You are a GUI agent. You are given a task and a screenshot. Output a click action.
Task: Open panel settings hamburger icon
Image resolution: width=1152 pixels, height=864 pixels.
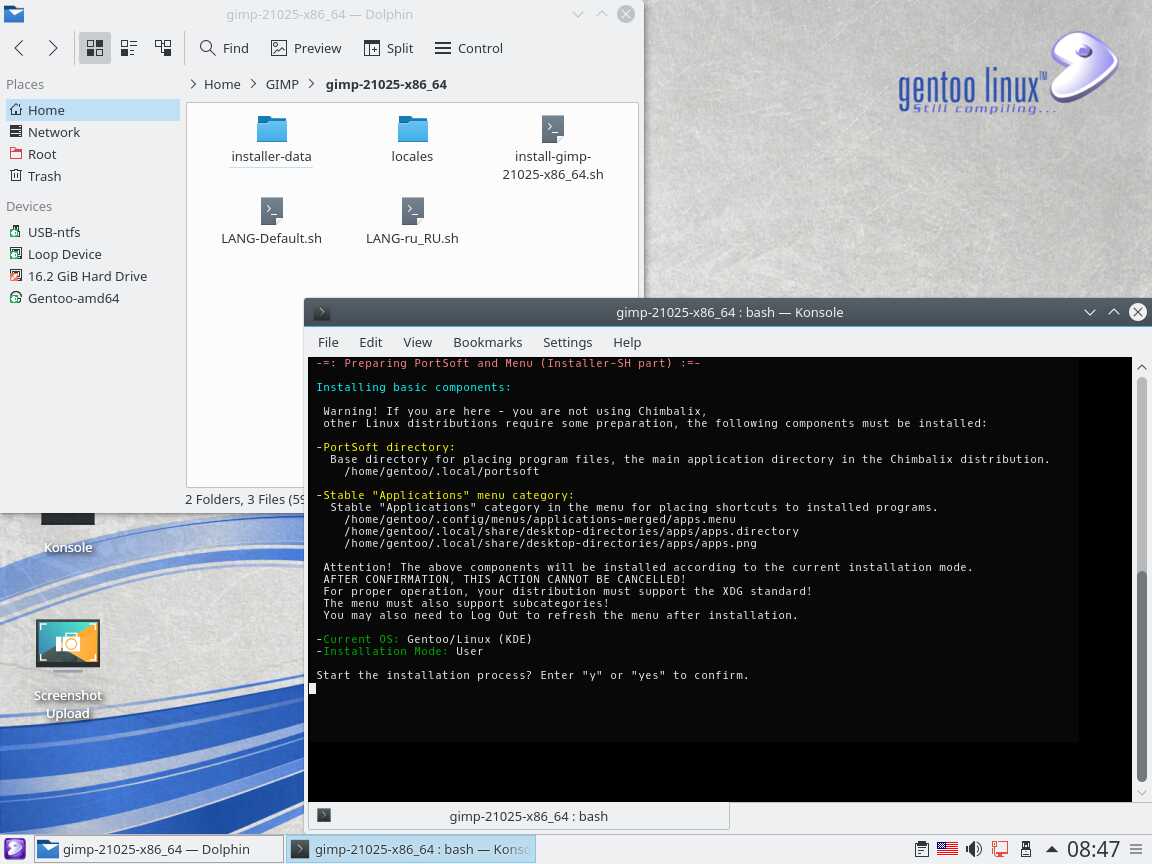tap(1136, 850)
